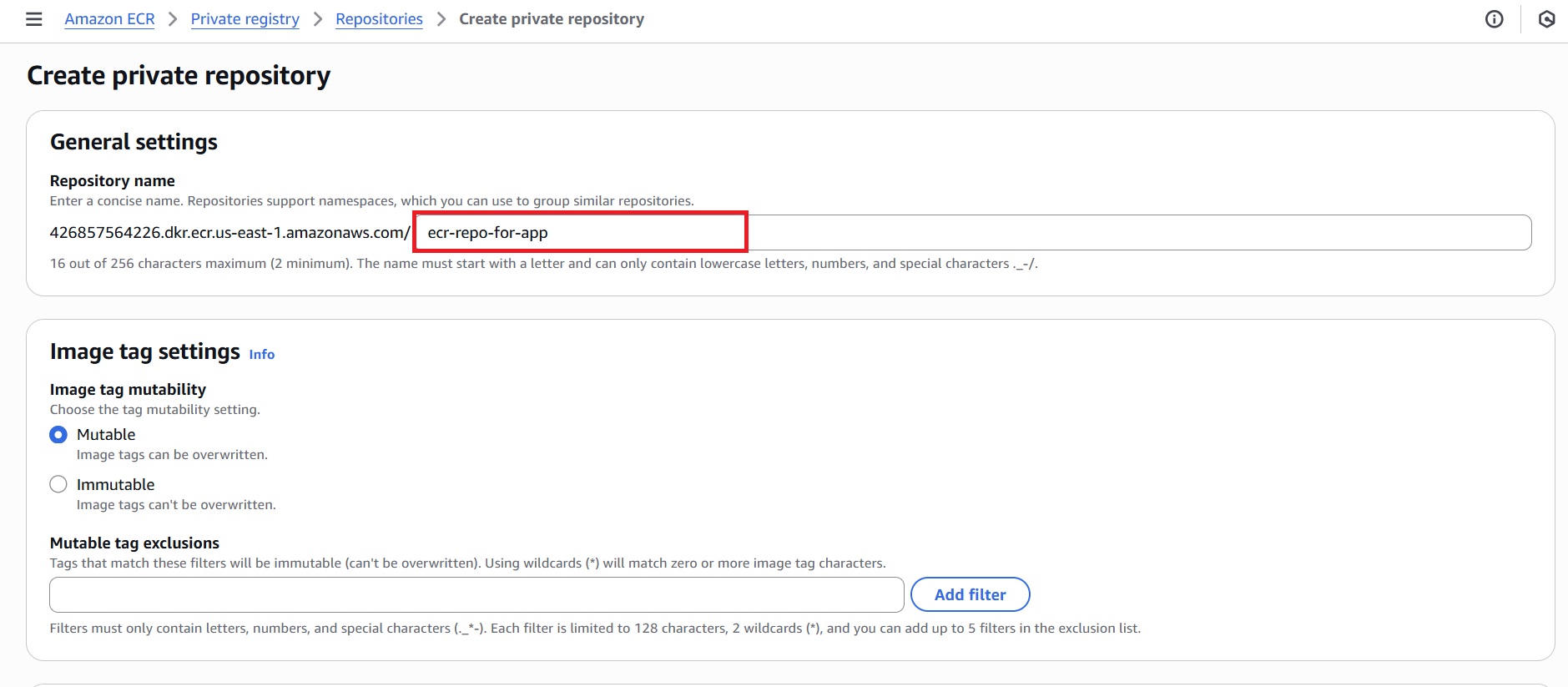
Task: Click 'Filters must only contain letters' hint text
Action: [595, 629]
